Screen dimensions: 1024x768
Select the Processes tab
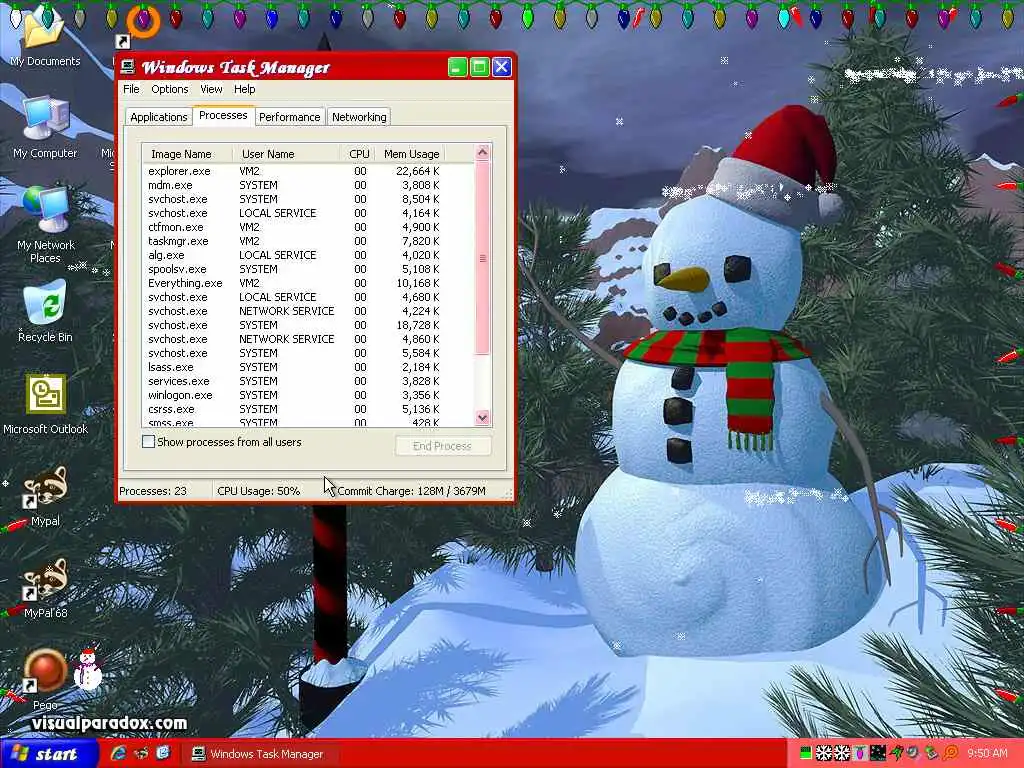pyautogui.click(x=223, y=115)
